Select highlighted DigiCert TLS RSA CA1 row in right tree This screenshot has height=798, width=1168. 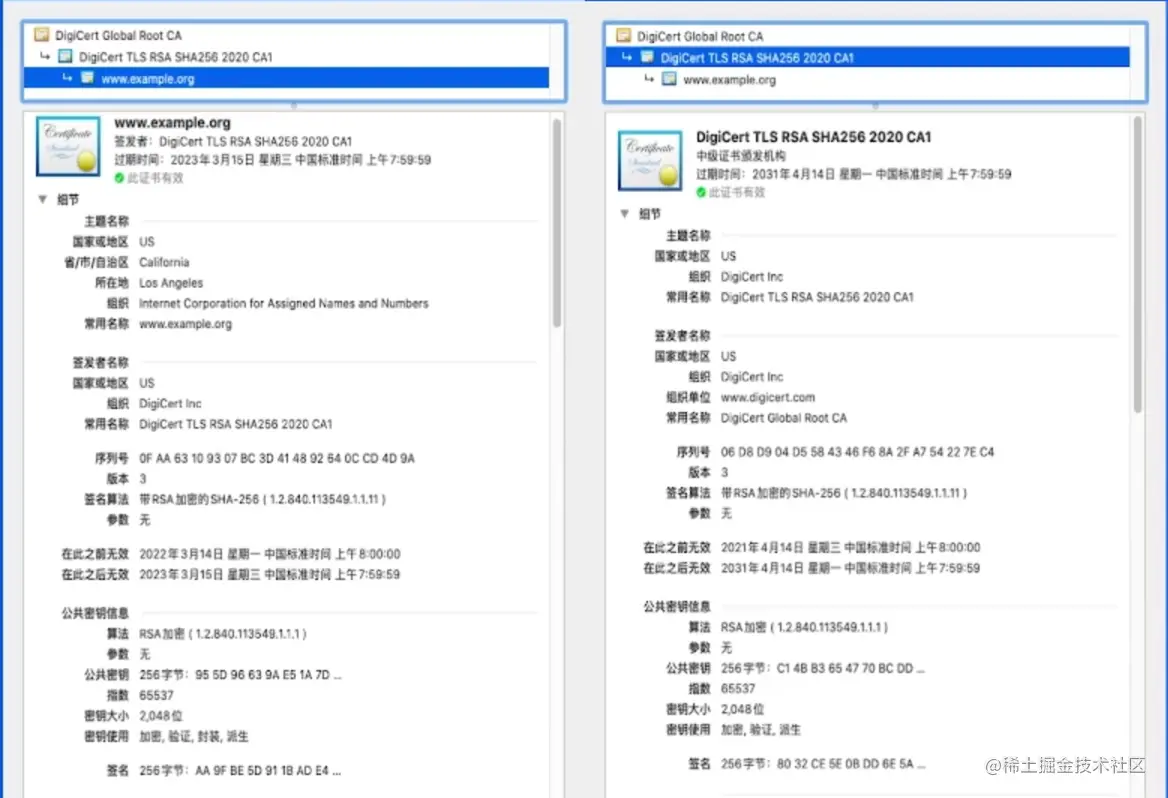pyautogui.click(x=868, y=57)
